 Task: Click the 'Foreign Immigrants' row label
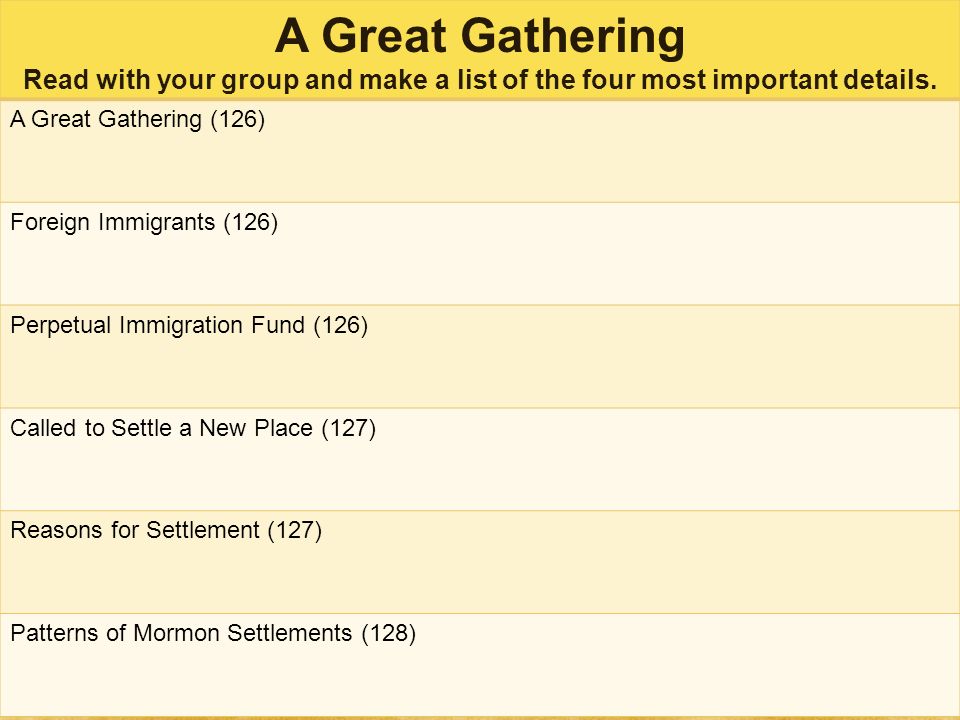pyautogui.click(x=113, y=222)
